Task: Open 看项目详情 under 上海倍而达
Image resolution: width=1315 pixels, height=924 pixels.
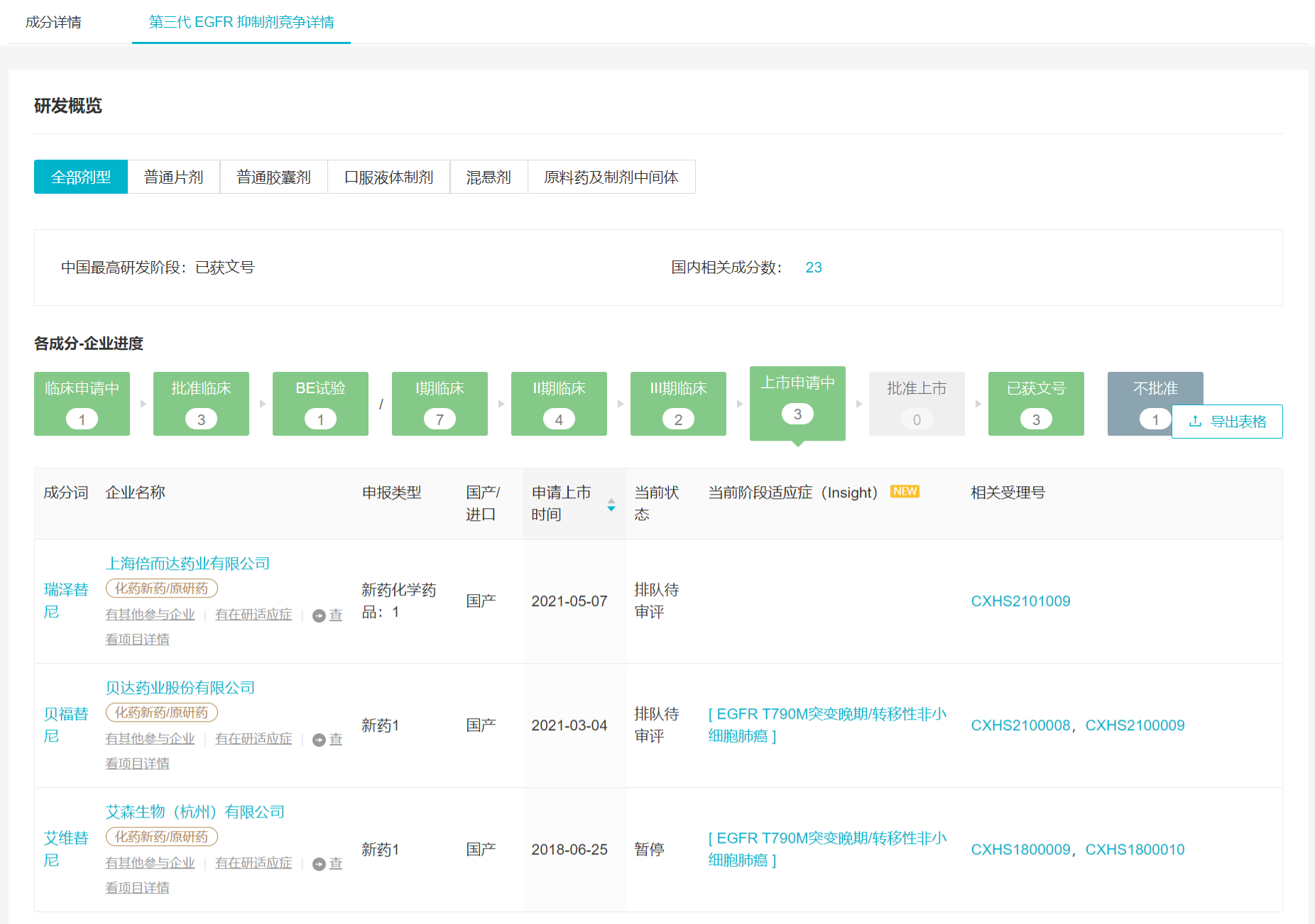Action: (138, 639)
